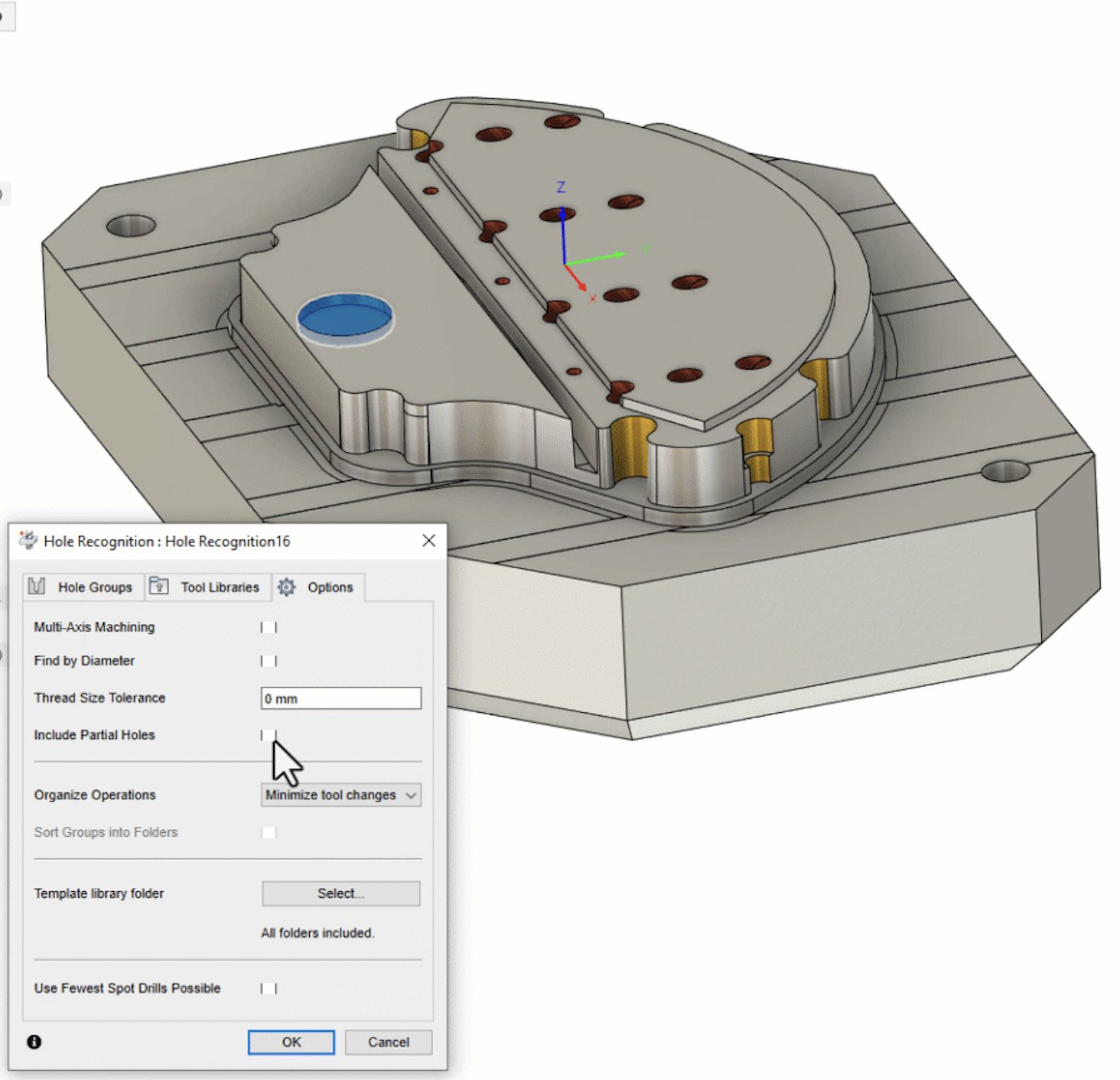The height and width of the screenshot is (1080, 1120).
Task: Close the Hole Recognition dialog
Action: pos(429,541)
